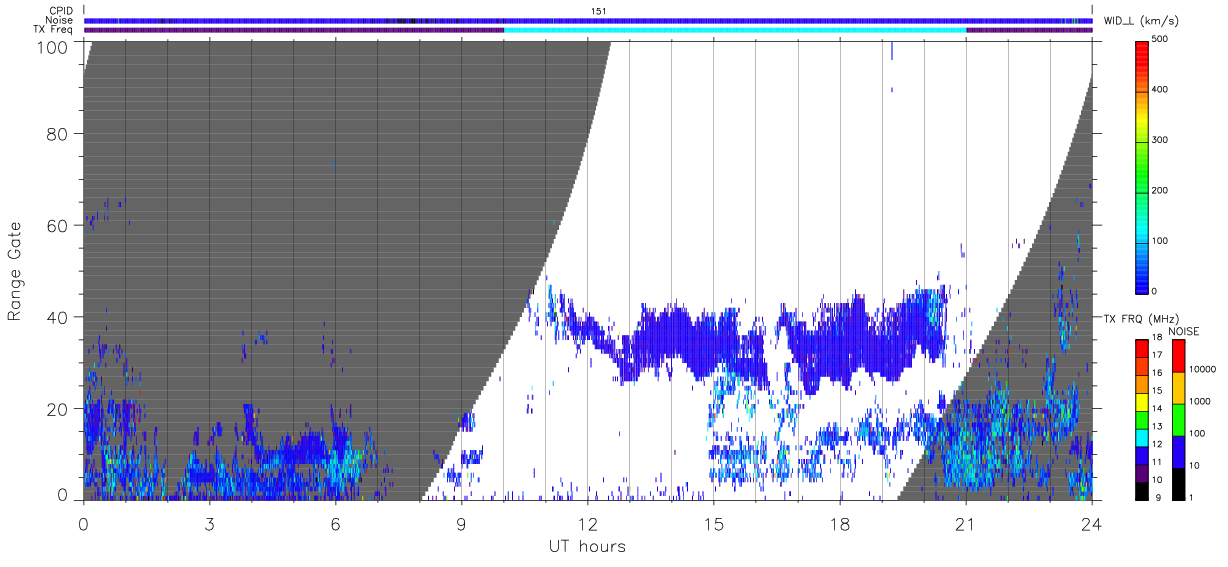Click the 16 tick on TX FRQ legend
Viewport: 1228px width, 567px height.
coord(1158,373)
